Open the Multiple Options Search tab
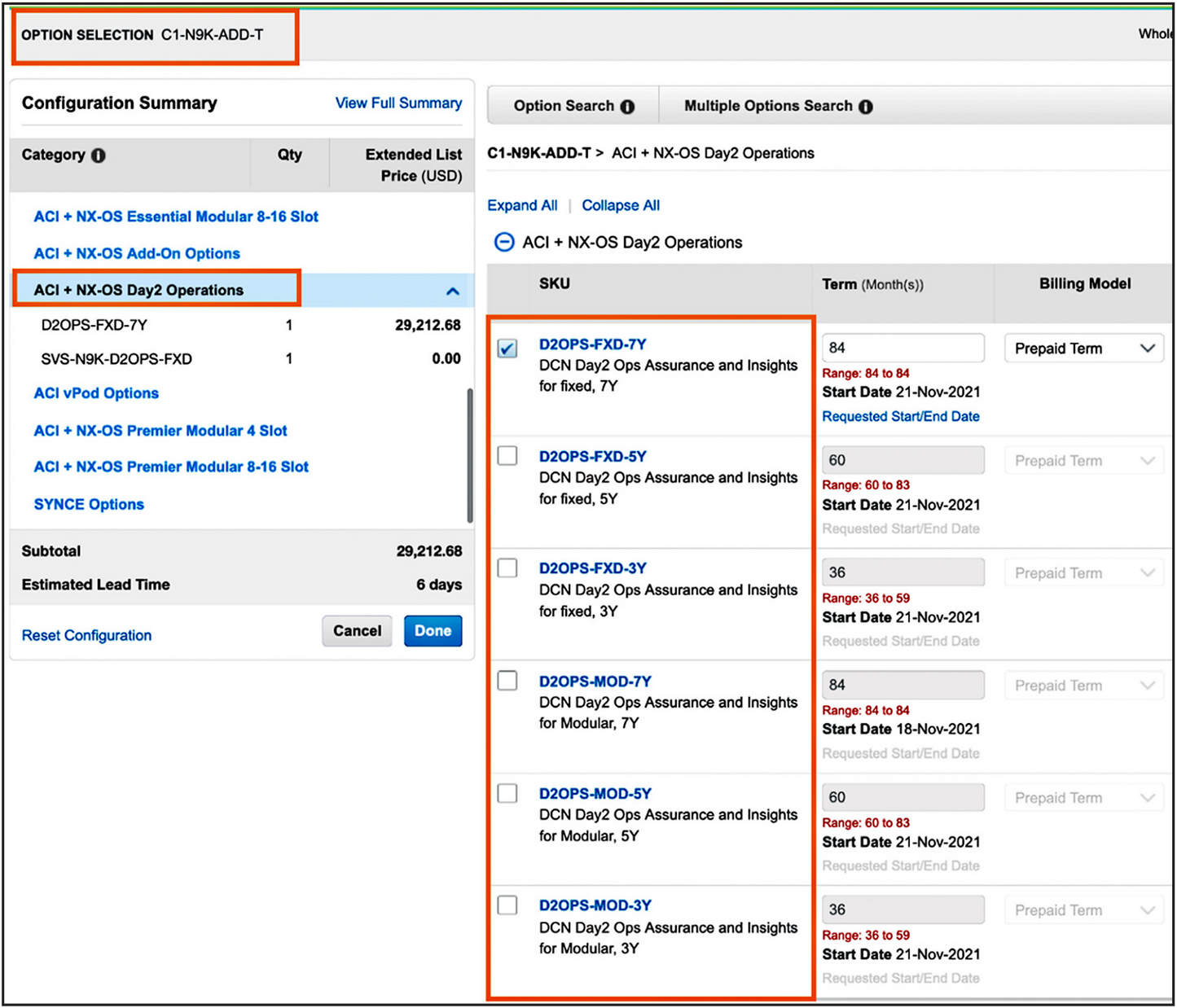The width and height of the screenshot is (1177, 1008). click(x=777, y=106)
